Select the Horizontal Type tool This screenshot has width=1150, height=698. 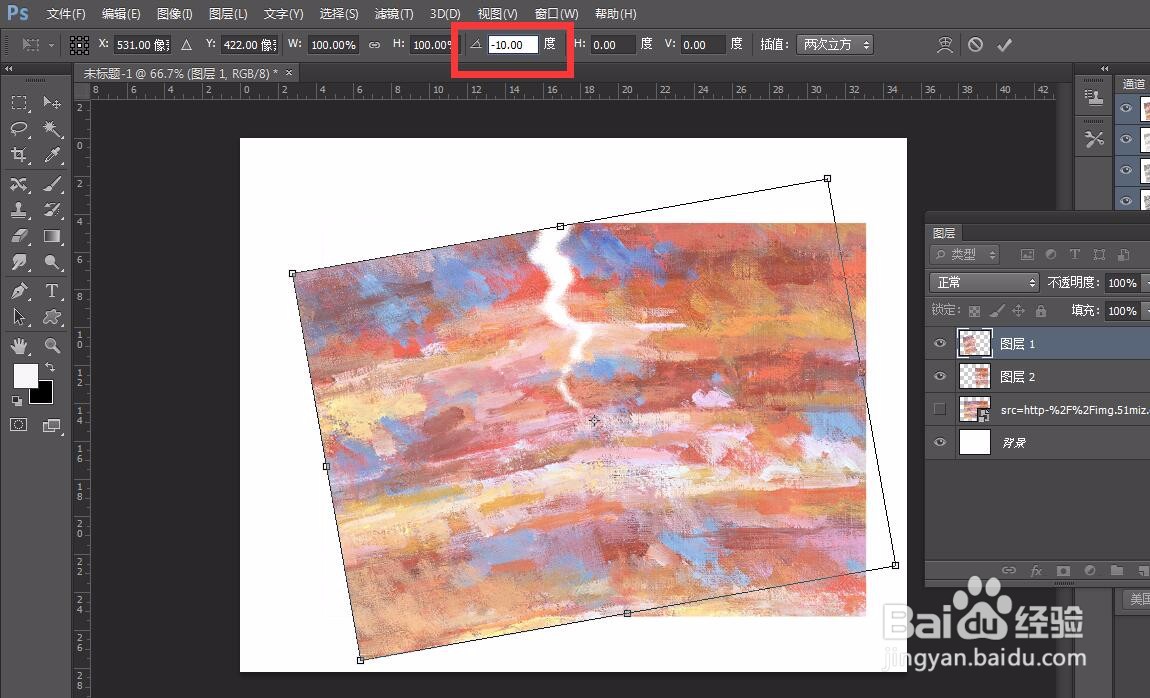point(51,291)
